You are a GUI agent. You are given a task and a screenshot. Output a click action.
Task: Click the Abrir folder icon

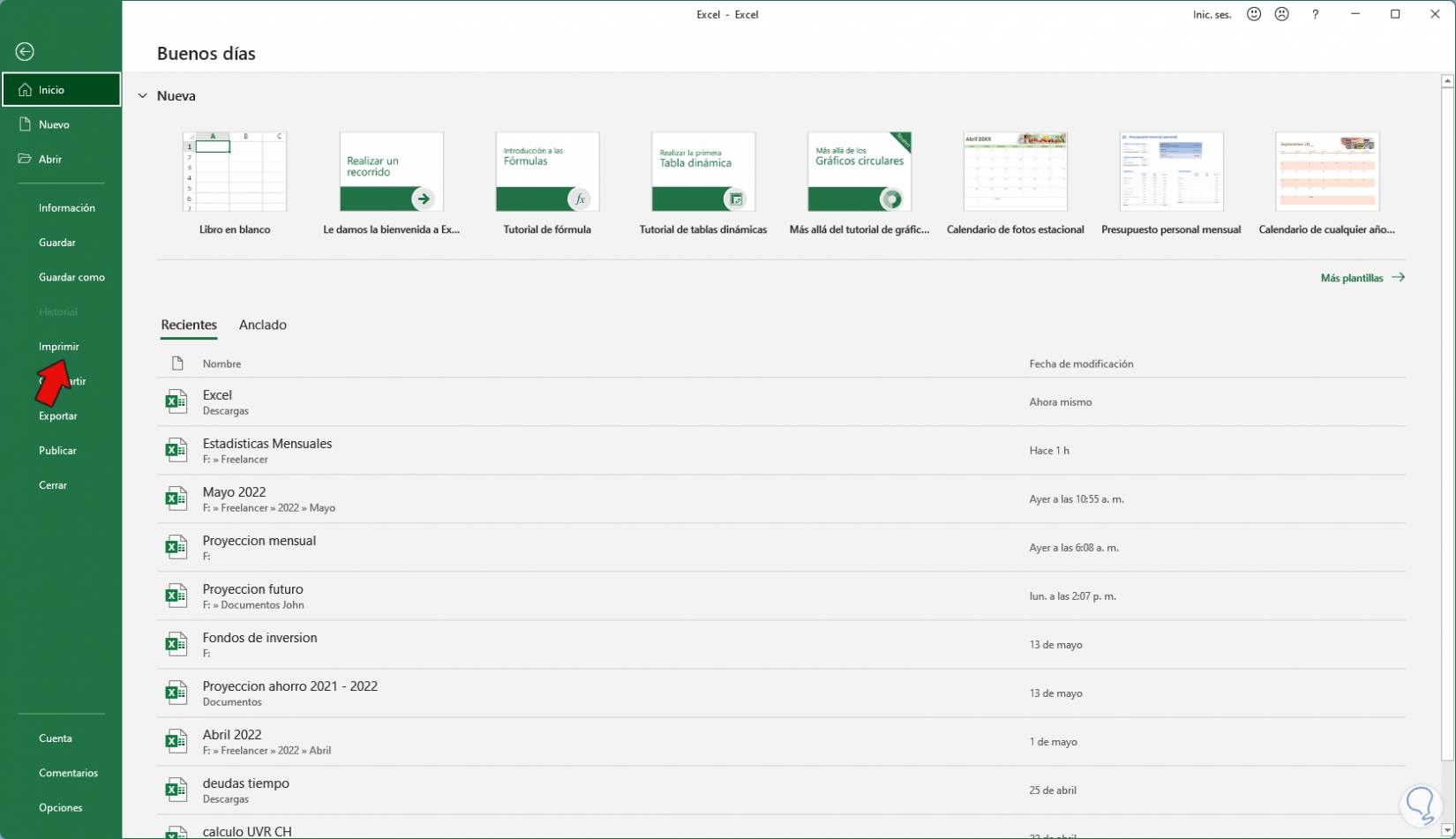[x=25, y=159]
